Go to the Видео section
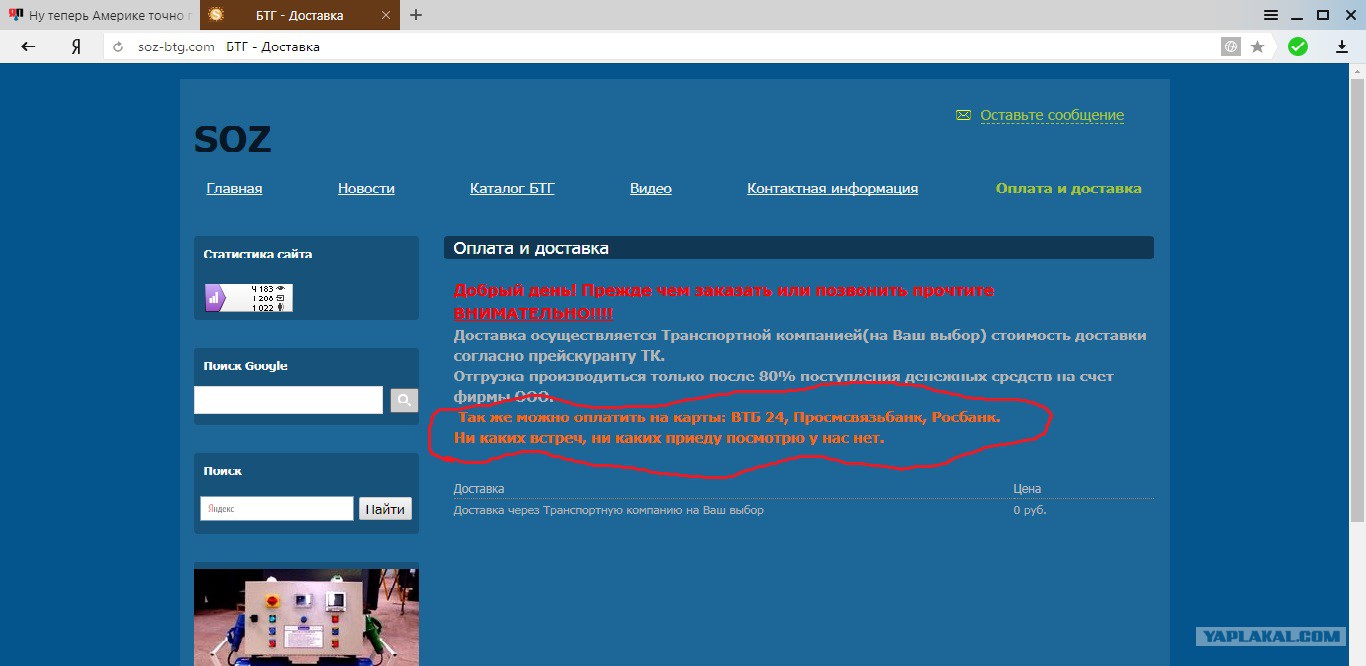Screen dimensions: 1366x666 [651, 188]
